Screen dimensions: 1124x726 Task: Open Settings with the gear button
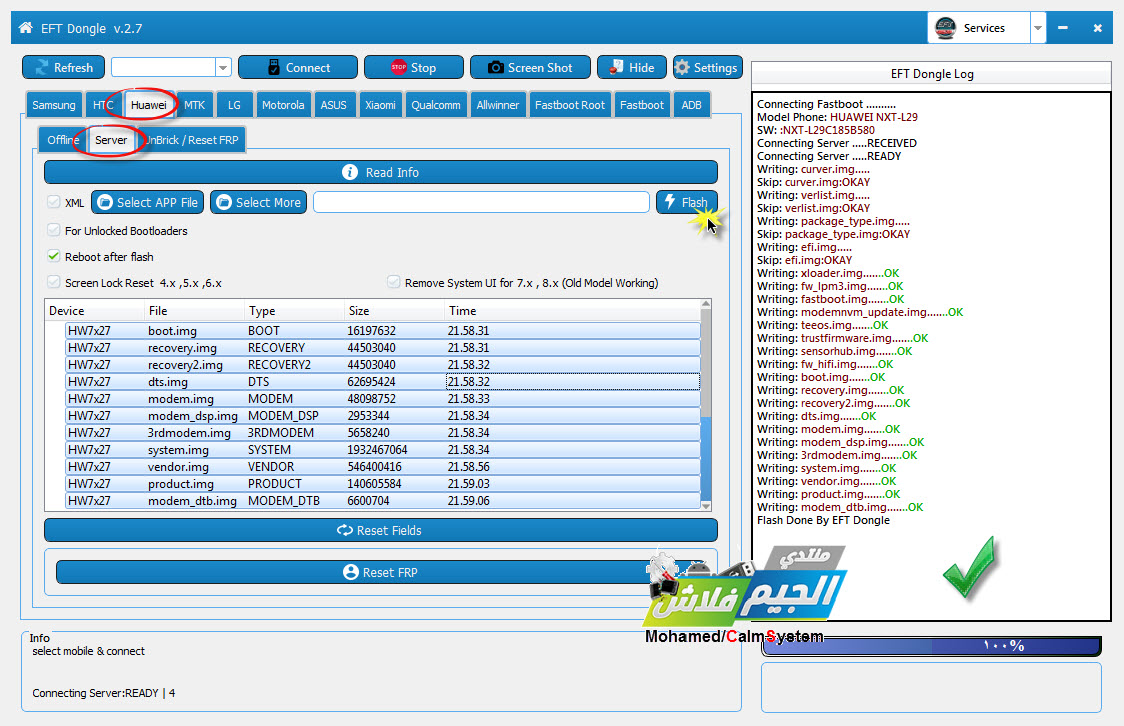pyautogui.click(x=708, y=67)
